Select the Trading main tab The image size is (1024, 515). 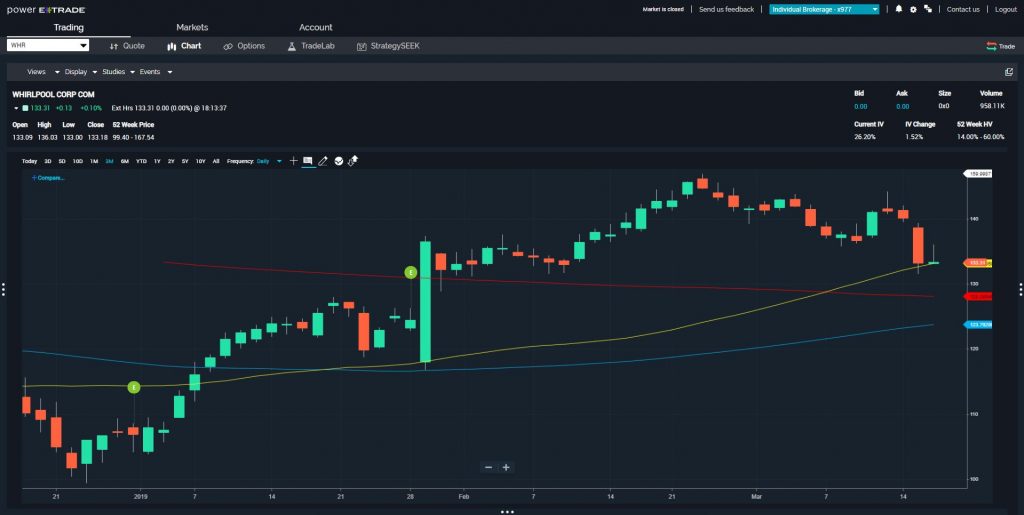[x=69, y=27]
